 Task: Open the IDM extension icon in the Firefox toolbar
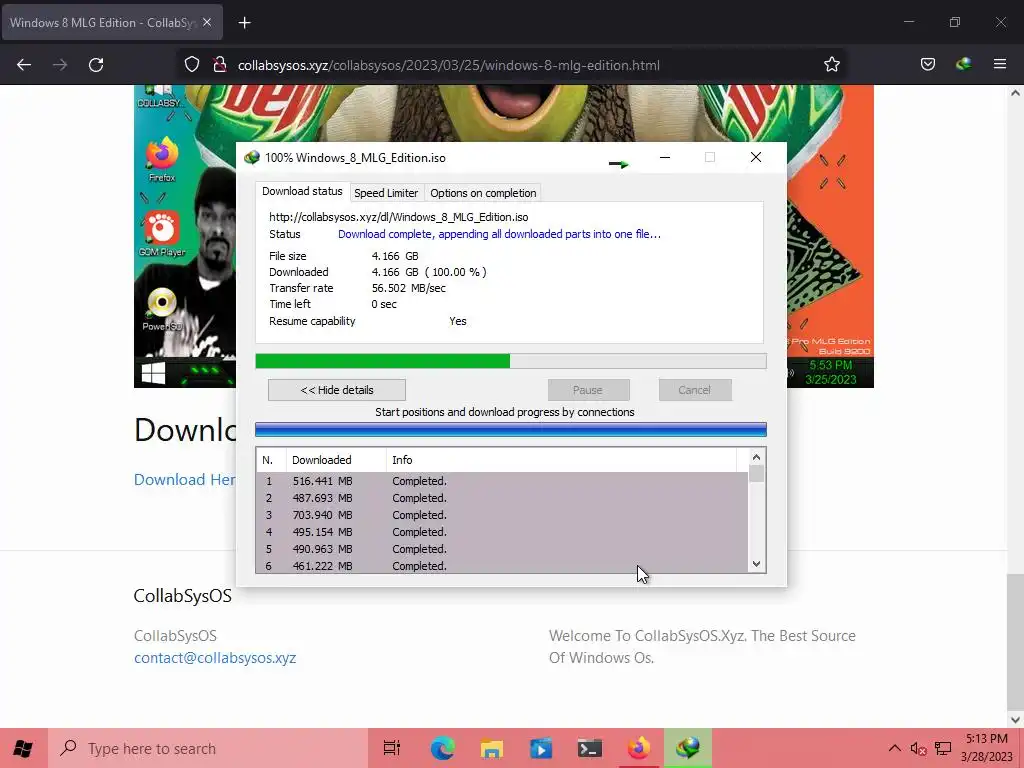click(963, 65)
